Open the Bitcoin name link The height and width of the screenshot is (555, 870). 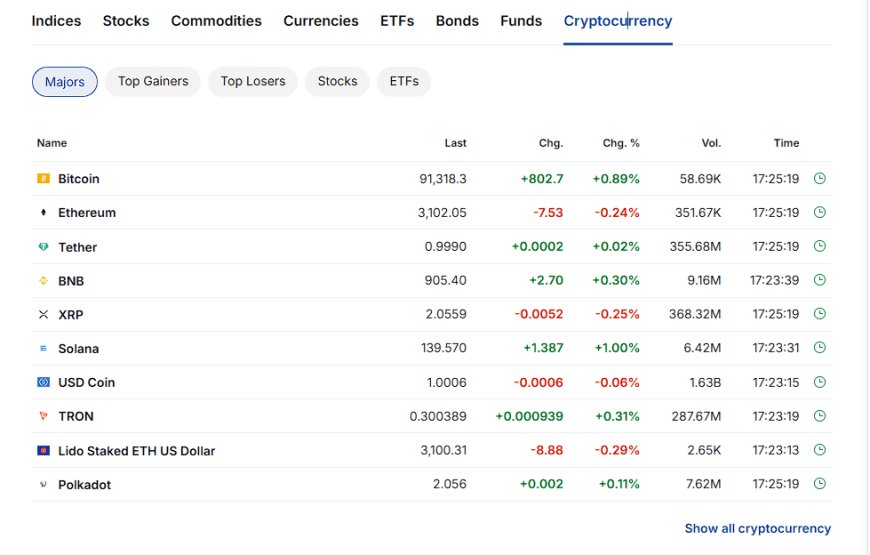pos(79,179)
